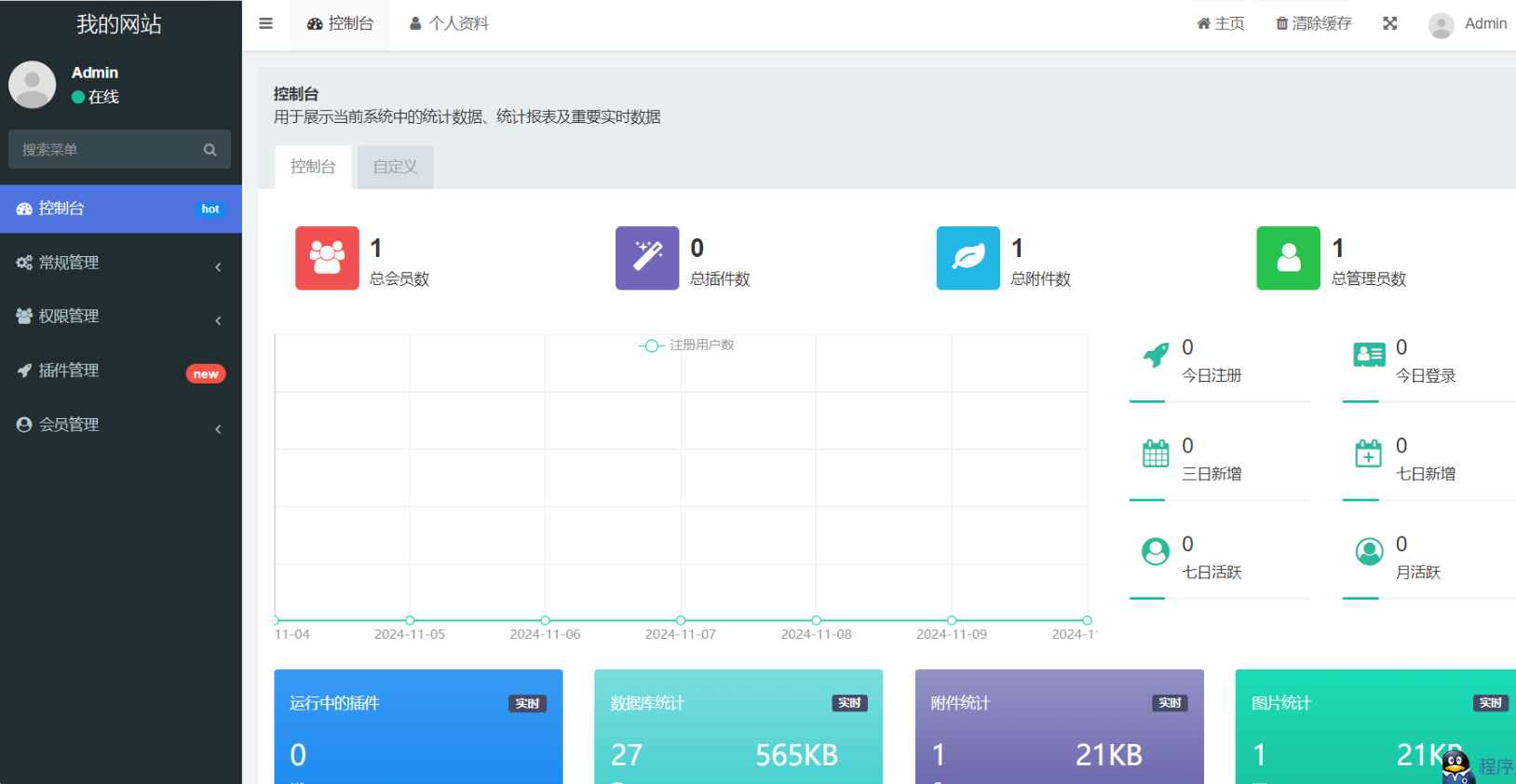Open the Admin avatar in top bar
Screen dimensions: 1516x784
1441,25
